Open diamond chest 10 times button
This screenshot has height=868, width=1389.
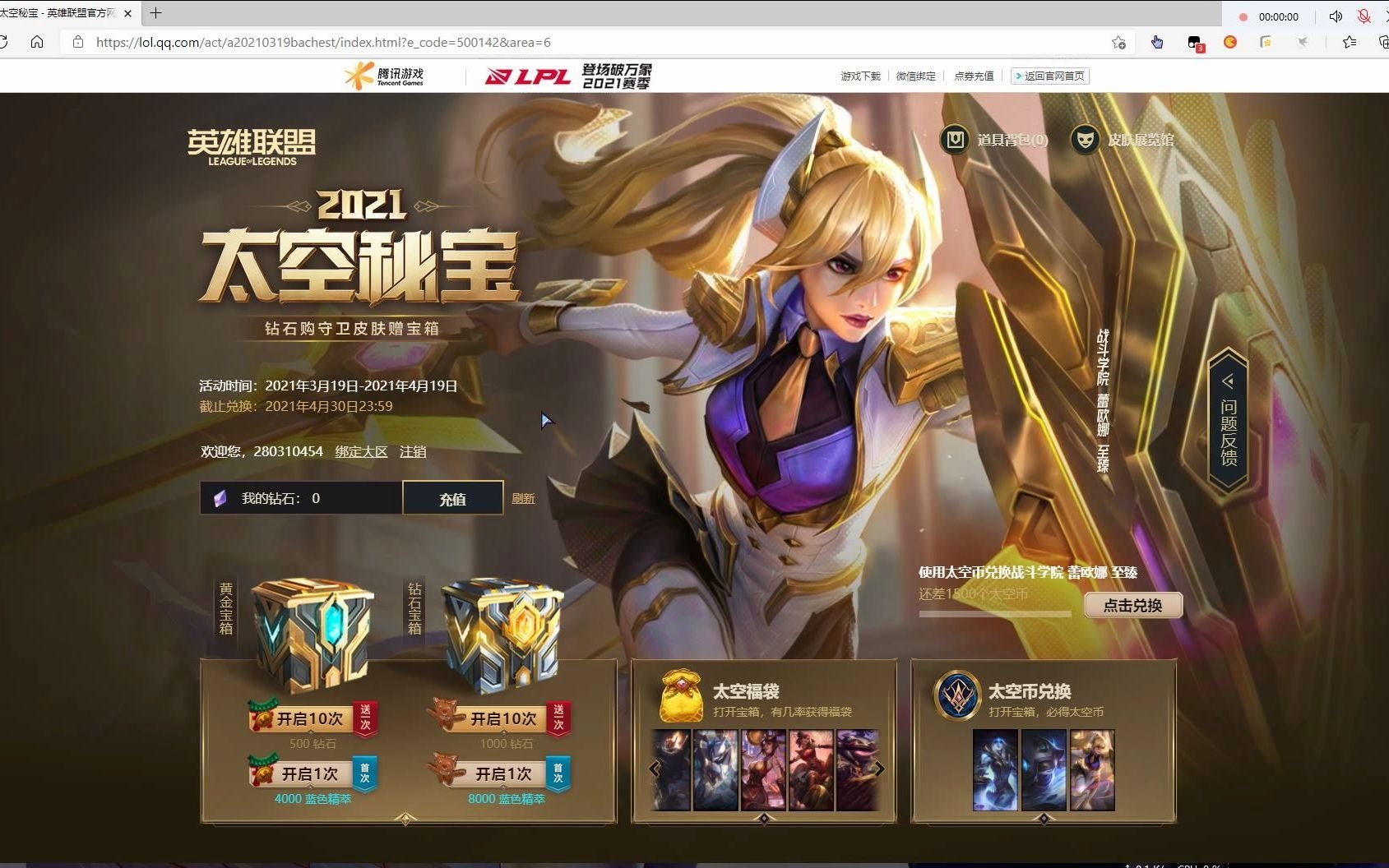click(x=503, y=718)
